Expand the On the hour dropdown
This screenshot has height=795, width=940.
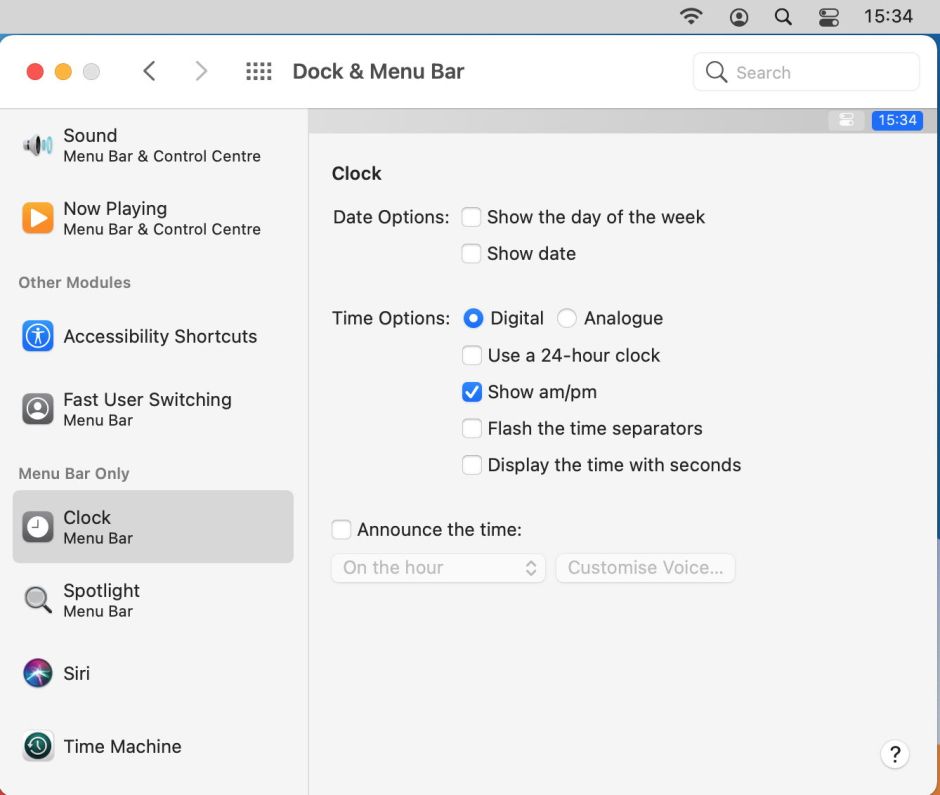[438, 568]
